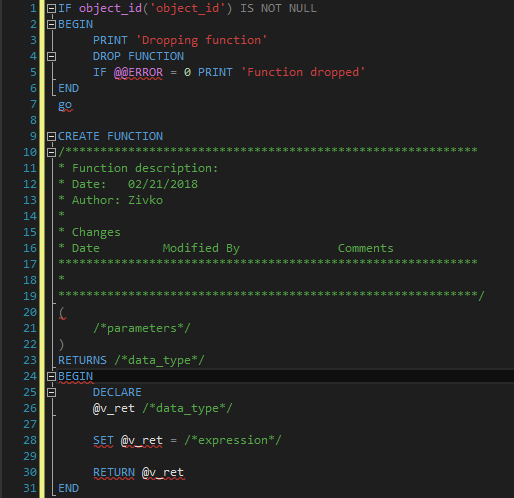Place cursor in the /*parameters*/ comment

click(x=142, y=328)
